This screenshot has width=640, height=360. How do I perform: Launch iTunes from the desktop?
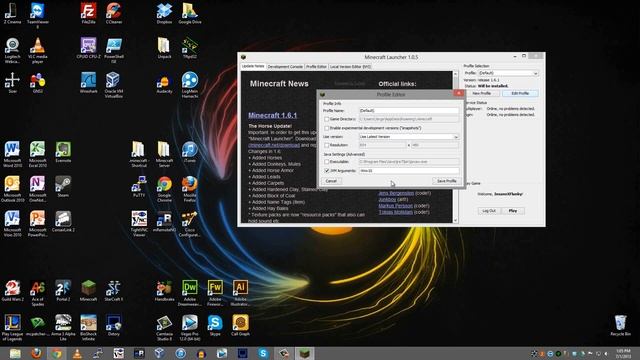(190, 152)
